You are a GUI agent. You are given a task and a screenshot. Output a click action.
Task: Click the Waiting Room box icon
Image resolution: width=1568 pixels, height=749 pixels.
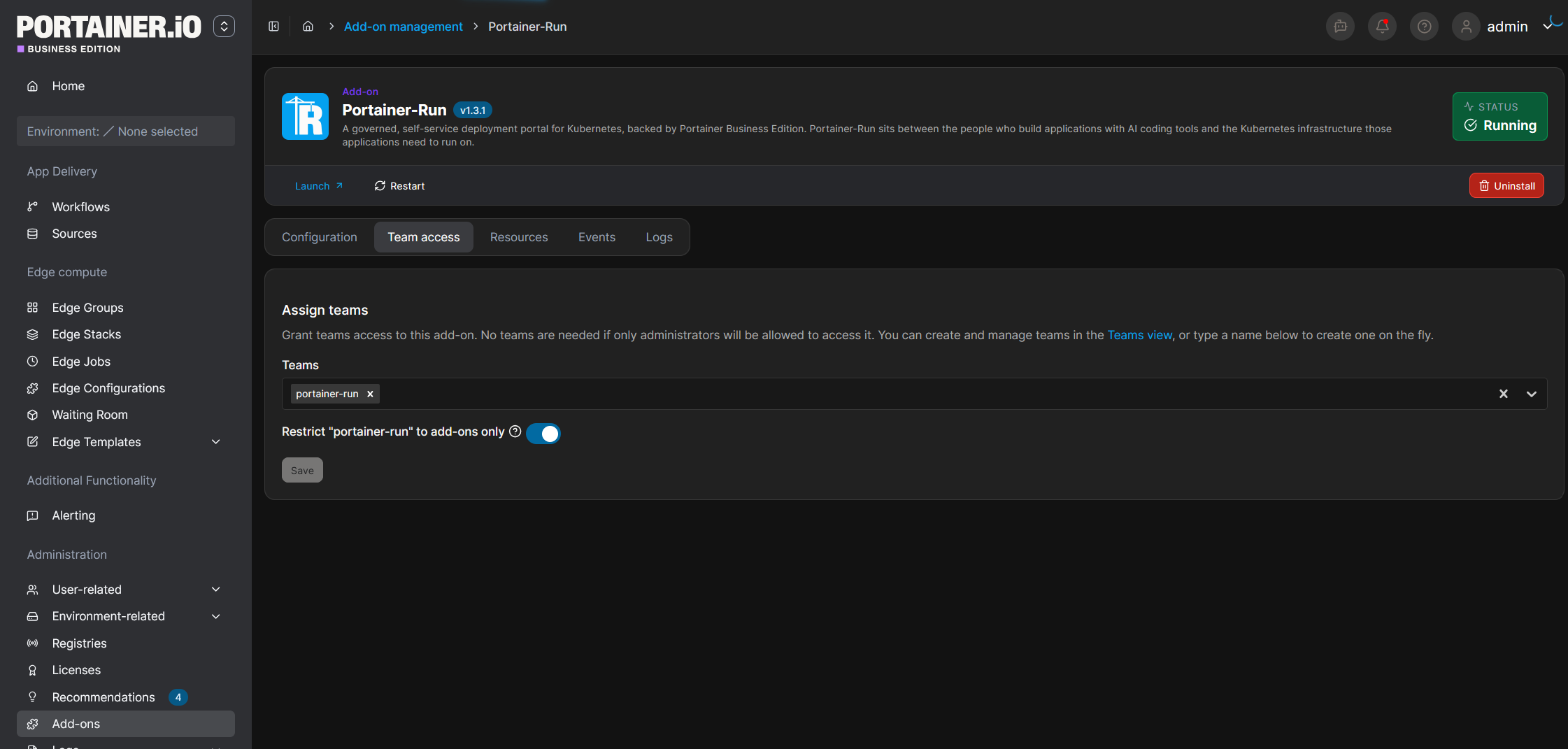32,415
